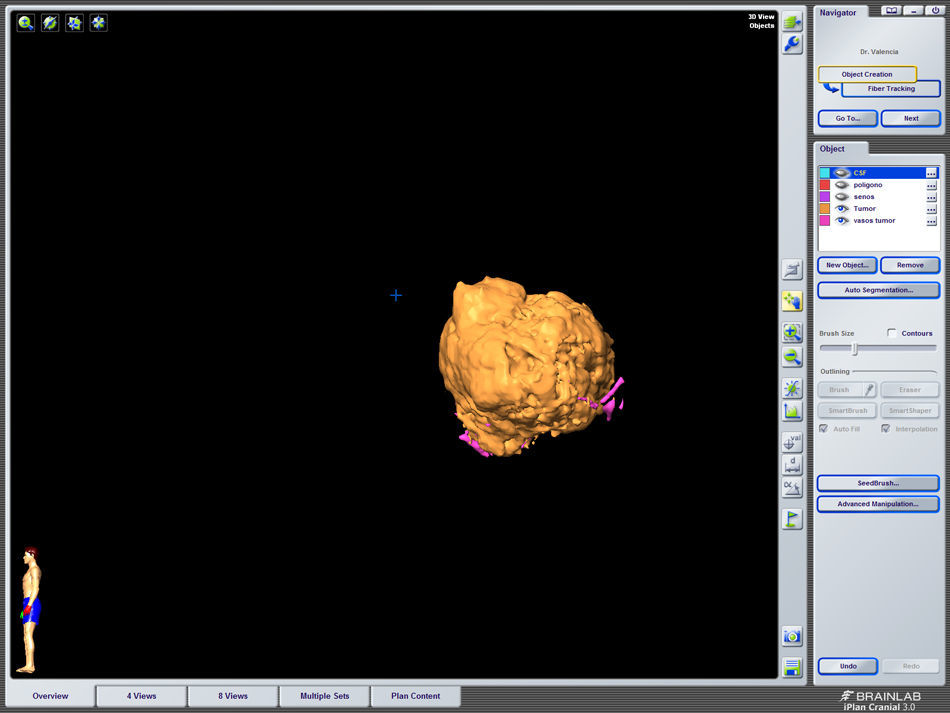The height and width of the screenshot is (713, 950).
Task: Click the green floppy disk save icon
Action: point(792,667)
